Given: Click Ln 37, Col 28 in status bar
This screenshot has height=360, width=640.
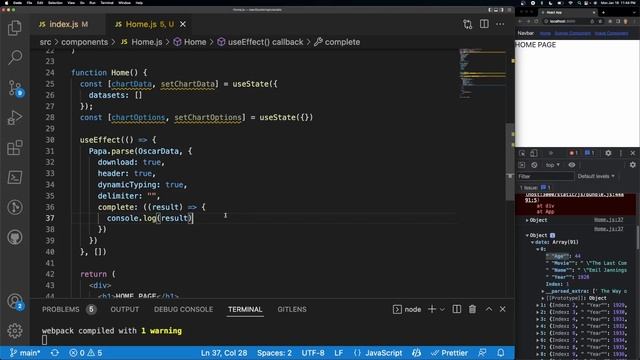Looking at the screenshot, I should pyautogui.click(x=224, y=353).
